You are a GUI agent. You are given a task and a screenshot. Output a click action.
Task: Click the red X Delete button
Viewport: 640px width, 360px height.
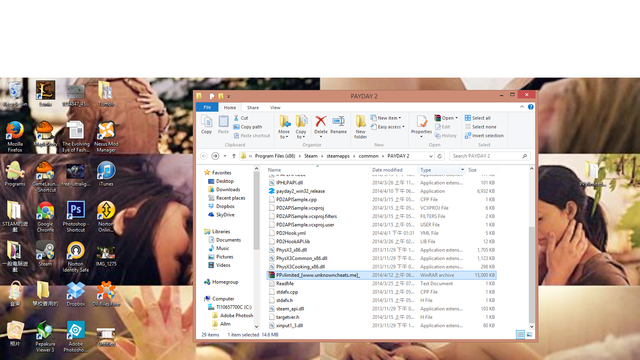[x=321, y=124]
